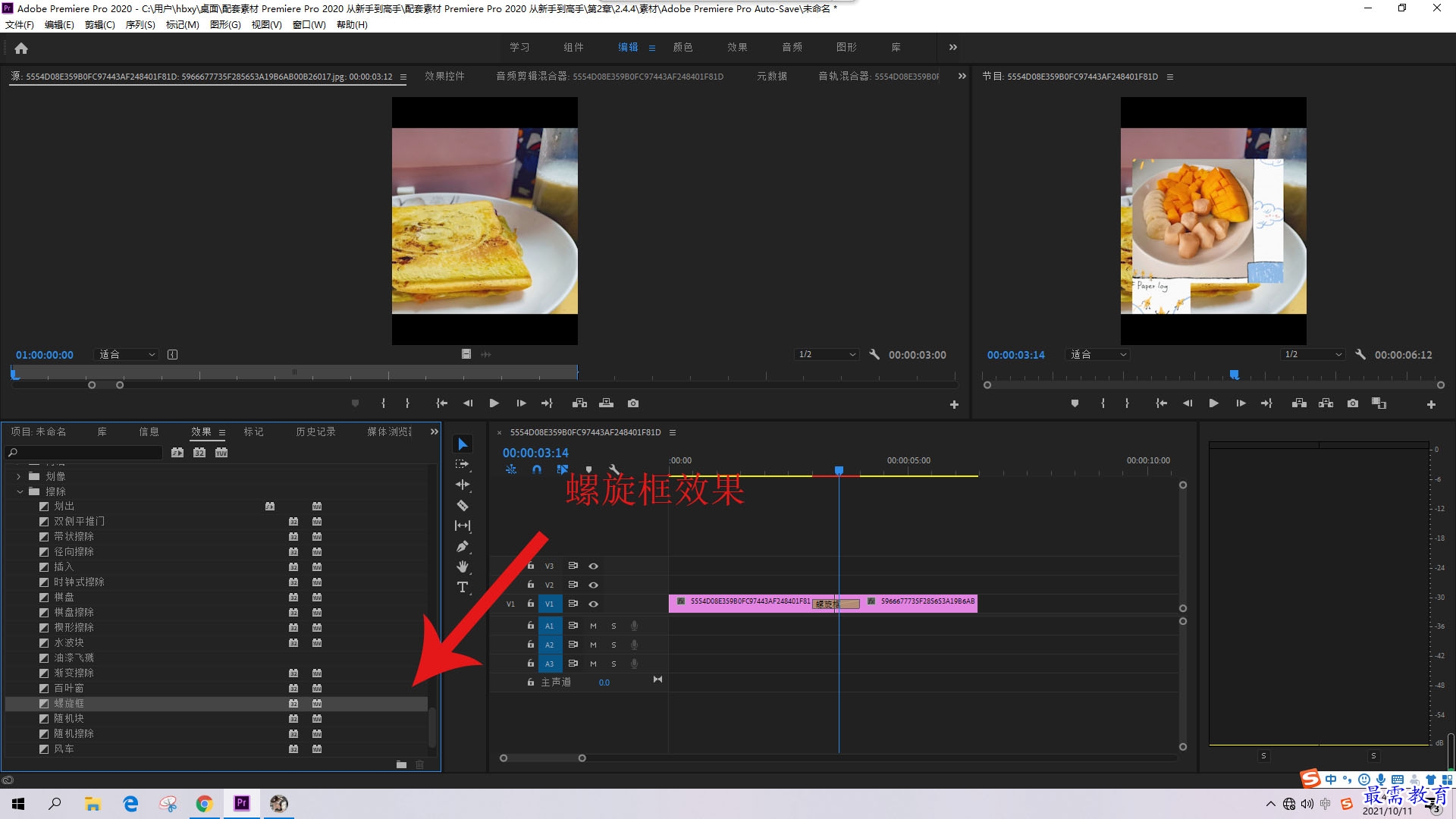Screen dimensions: 1456x819
Task: Open Premiere Pro in Windows taskbar
Action: (x=242, y=803)
